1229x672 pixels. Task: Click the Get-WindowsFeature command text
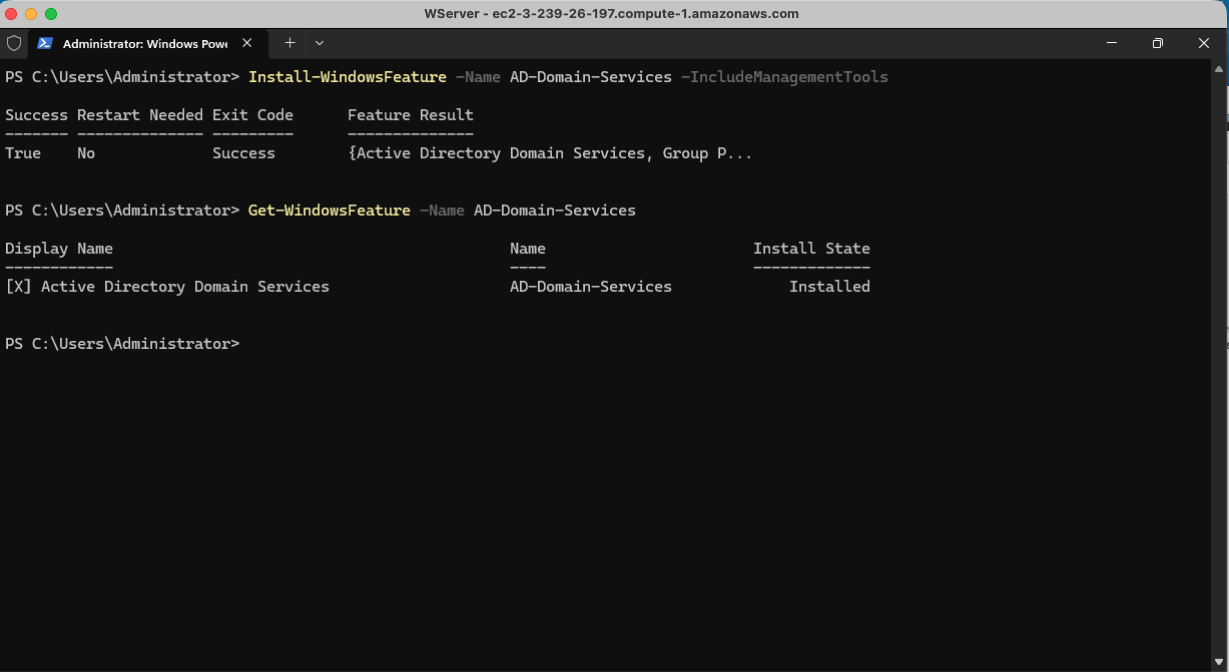[329, 210]
